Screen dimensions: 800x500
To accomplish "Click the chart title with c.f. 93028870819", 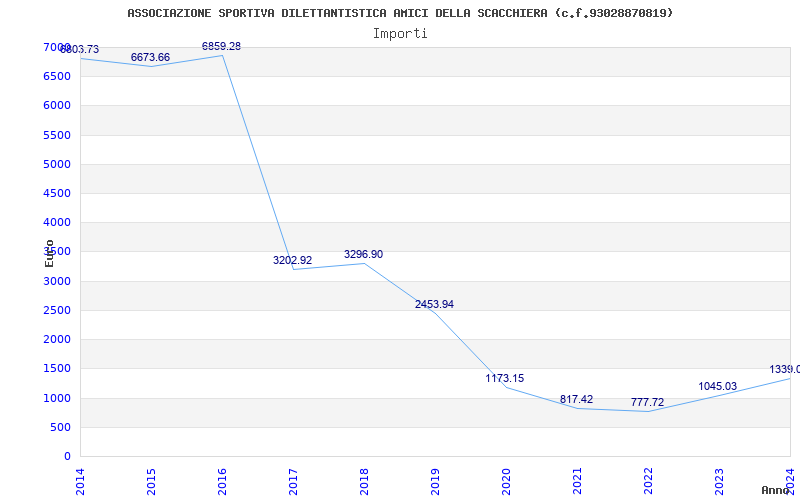I will pos(400,13).
